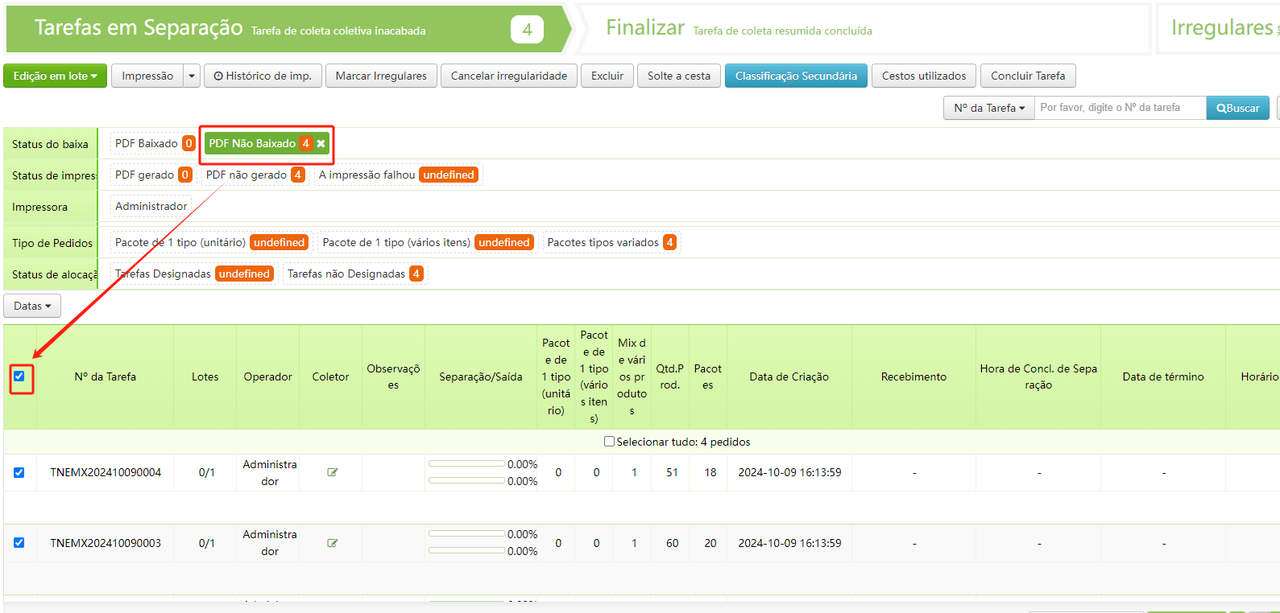Switch to the Irregulares tab
1280x613 pixels.
tap(1222, 28)
